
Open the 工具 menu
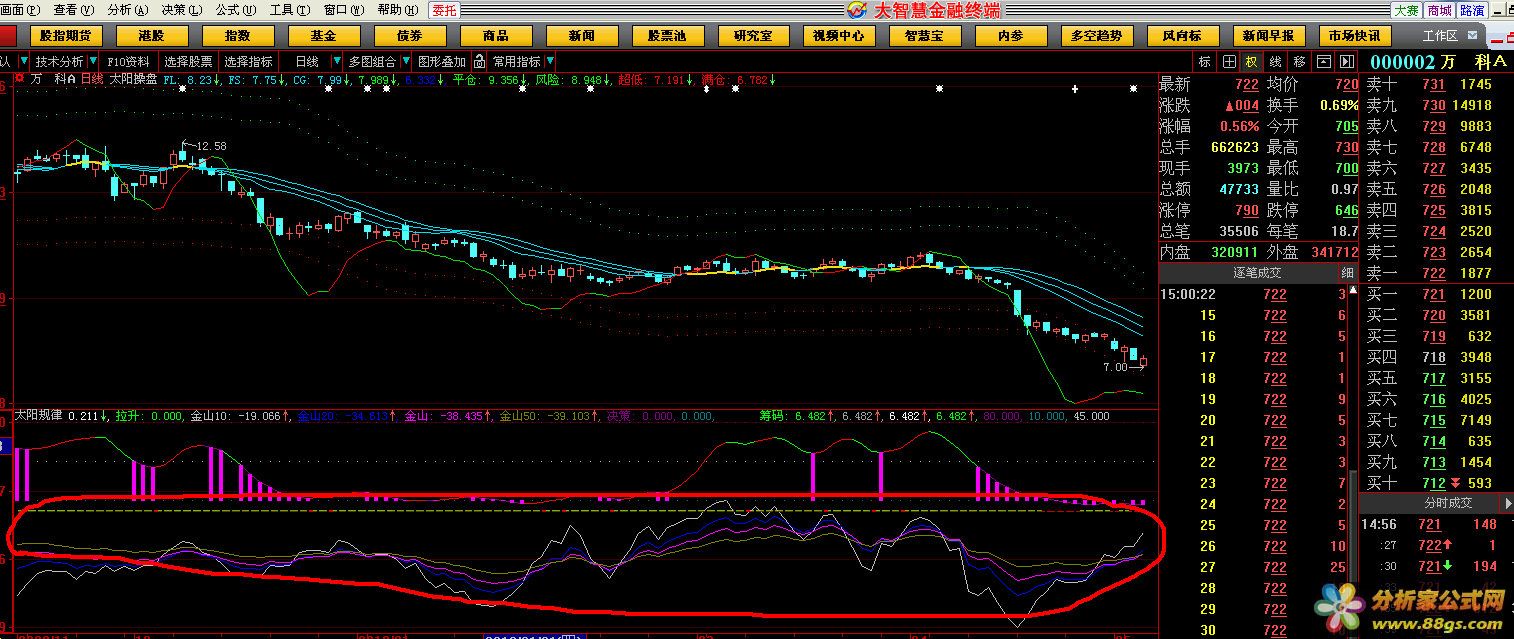285,10
